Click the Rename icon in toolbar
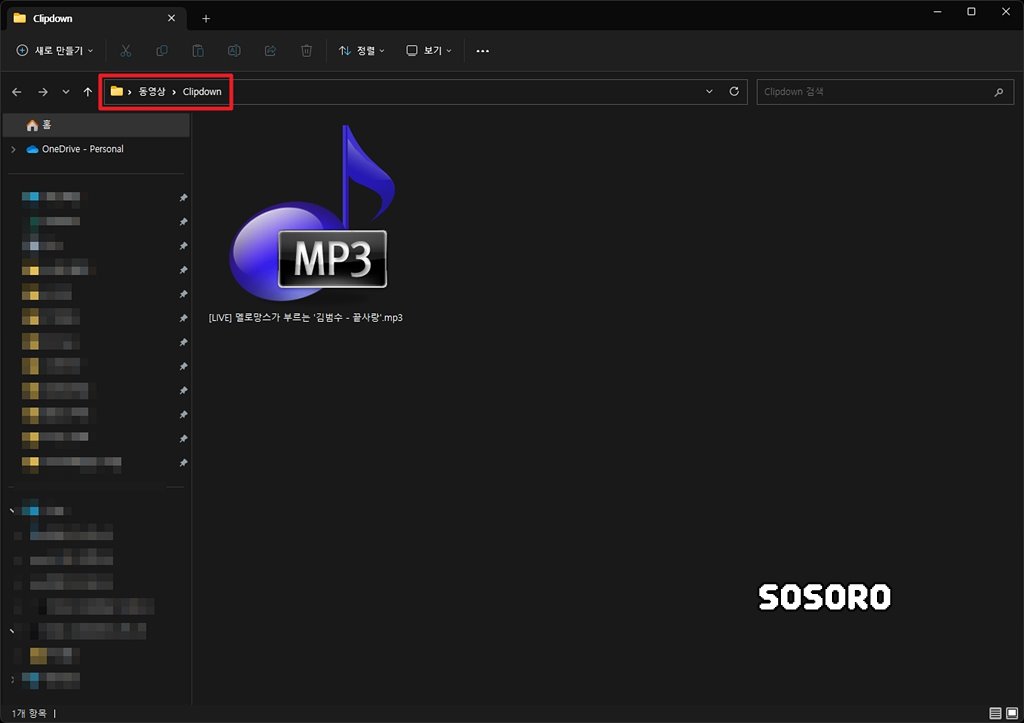 click(x=234, y=50)
